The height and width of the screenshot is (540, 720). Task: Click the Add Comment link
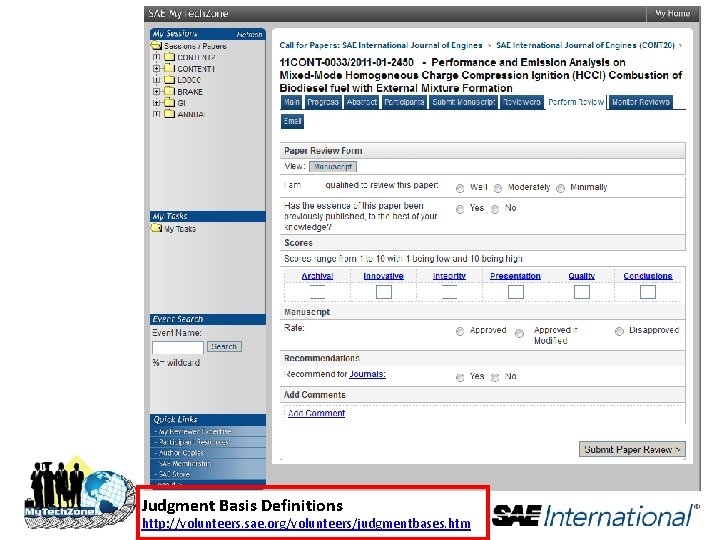tap(316, 413)
